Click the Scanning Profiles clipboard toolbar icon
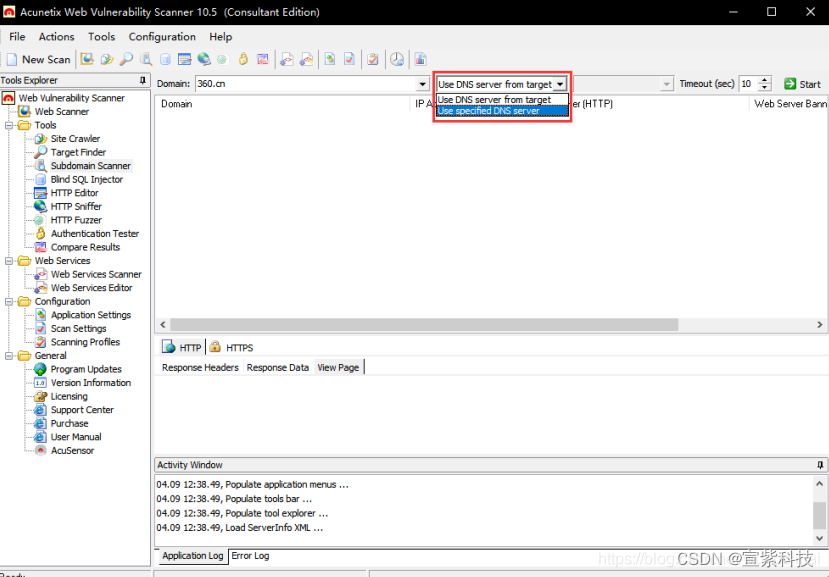Image resolution: width=829 pixels, height=577 pixels. pyautogui.click(x=373, y=59)
